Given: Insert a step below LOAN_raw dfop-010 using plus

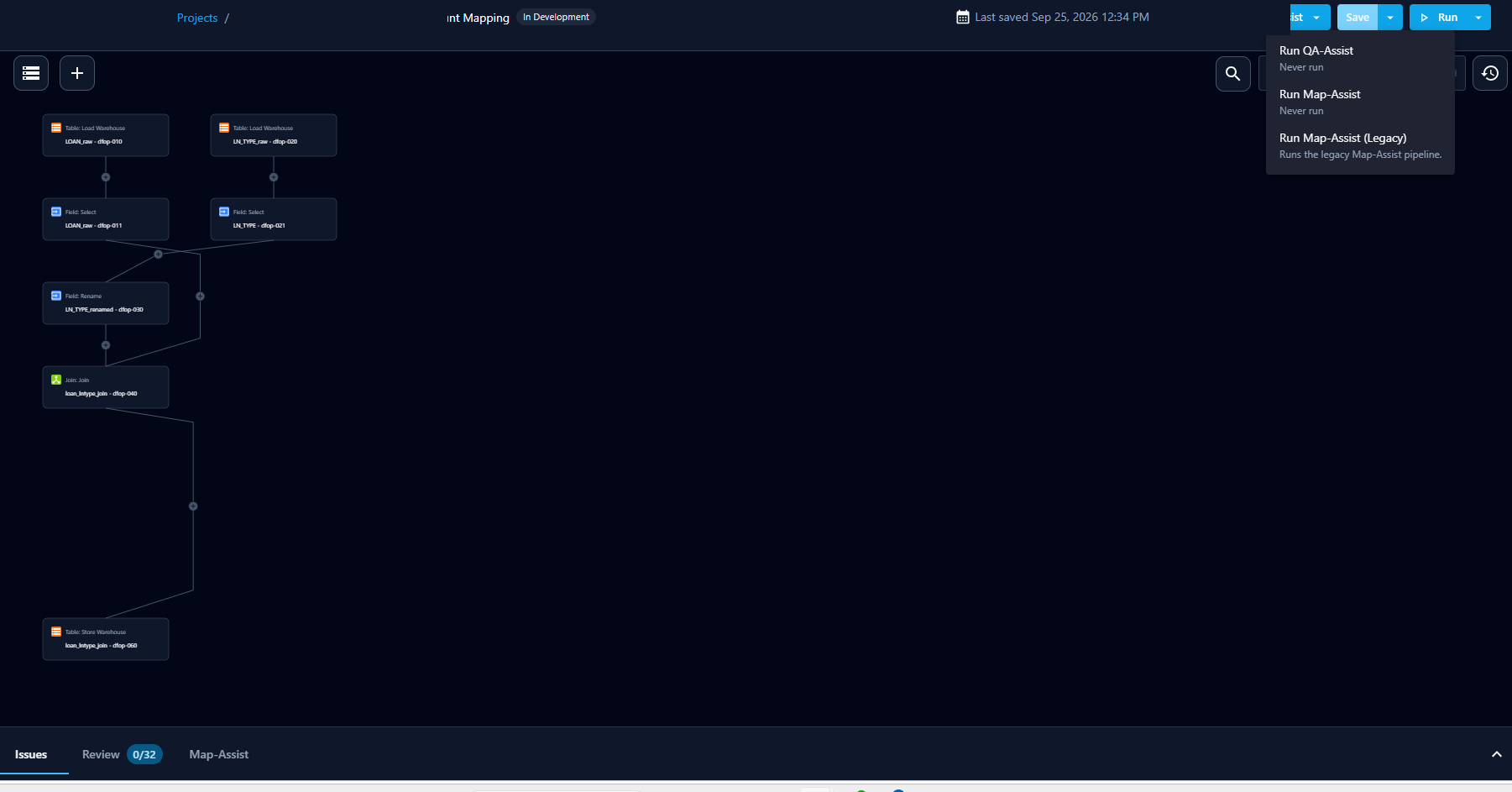Looking at the screenshot, I should coord(106,177).
